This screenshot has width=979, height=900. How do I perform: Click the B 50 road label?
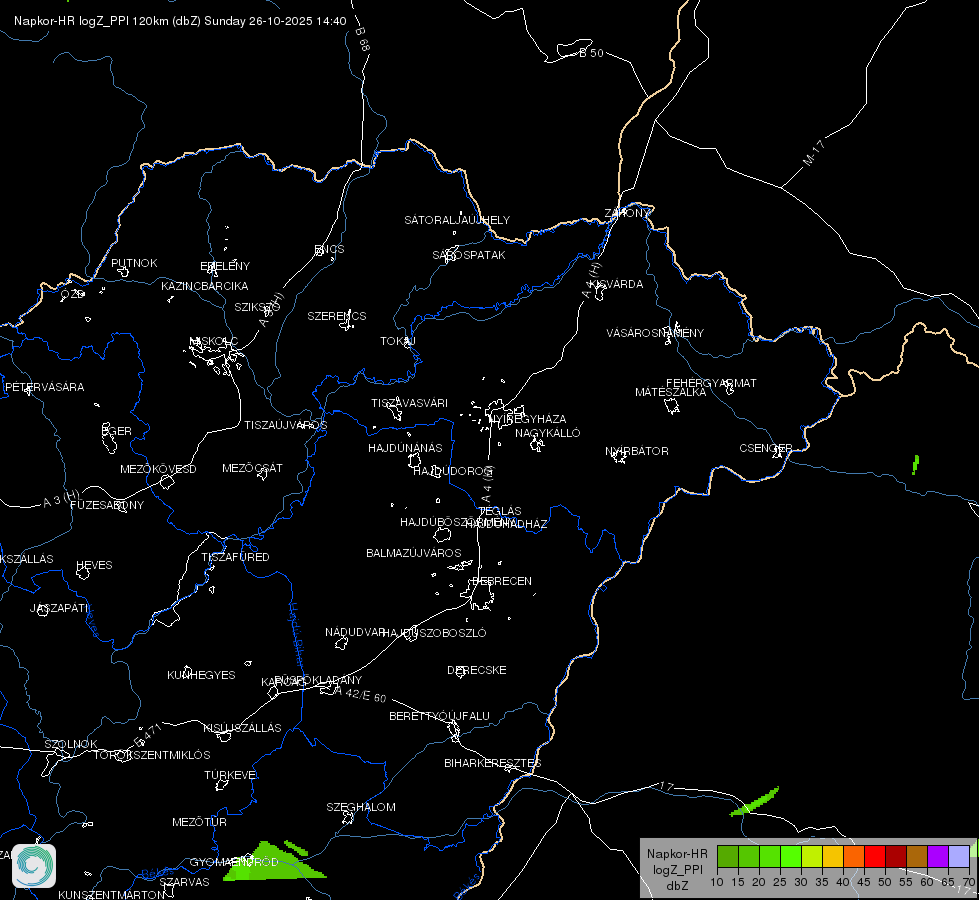click(591, 53)
